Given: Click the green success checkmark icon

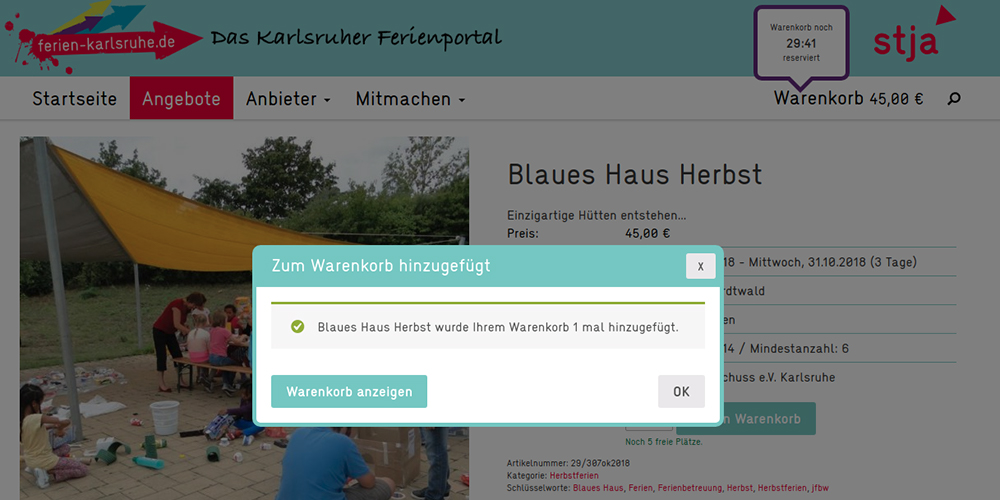Looking at the screenshot, I should [x=297, y=327].
